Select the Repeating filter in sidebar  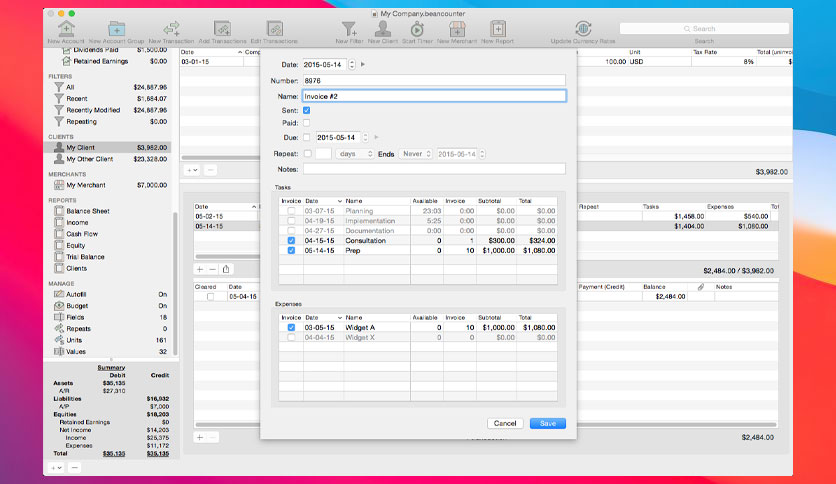point(110,122)
